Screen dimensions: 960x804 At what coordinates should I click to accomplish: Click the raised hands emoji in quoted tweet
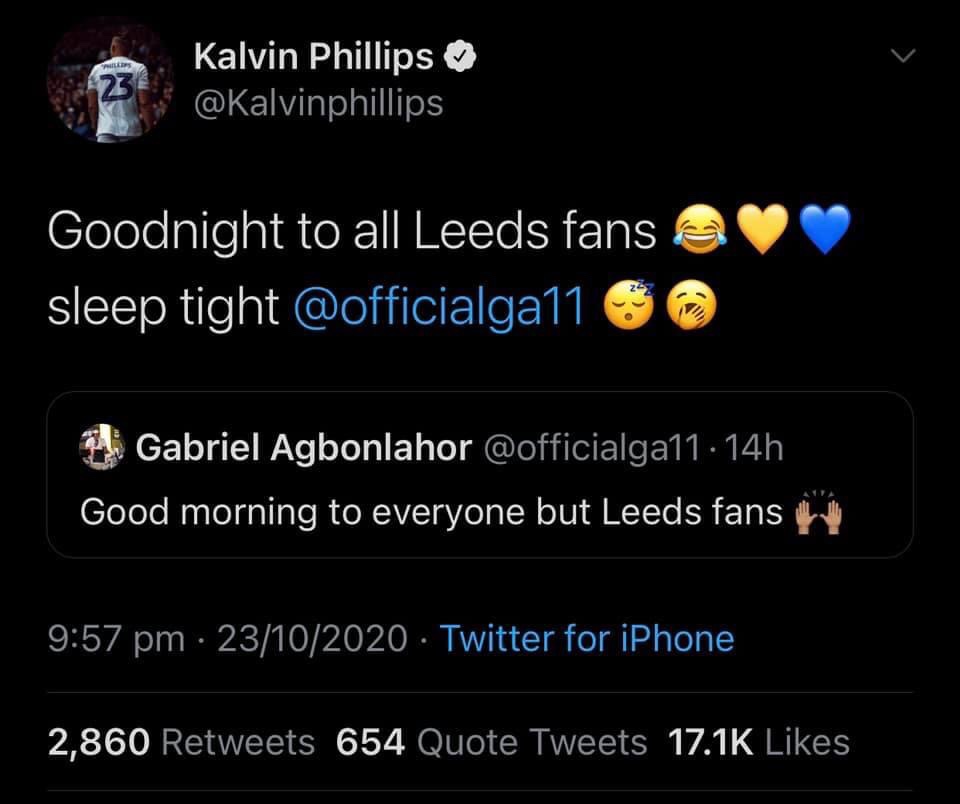[818, 515]
